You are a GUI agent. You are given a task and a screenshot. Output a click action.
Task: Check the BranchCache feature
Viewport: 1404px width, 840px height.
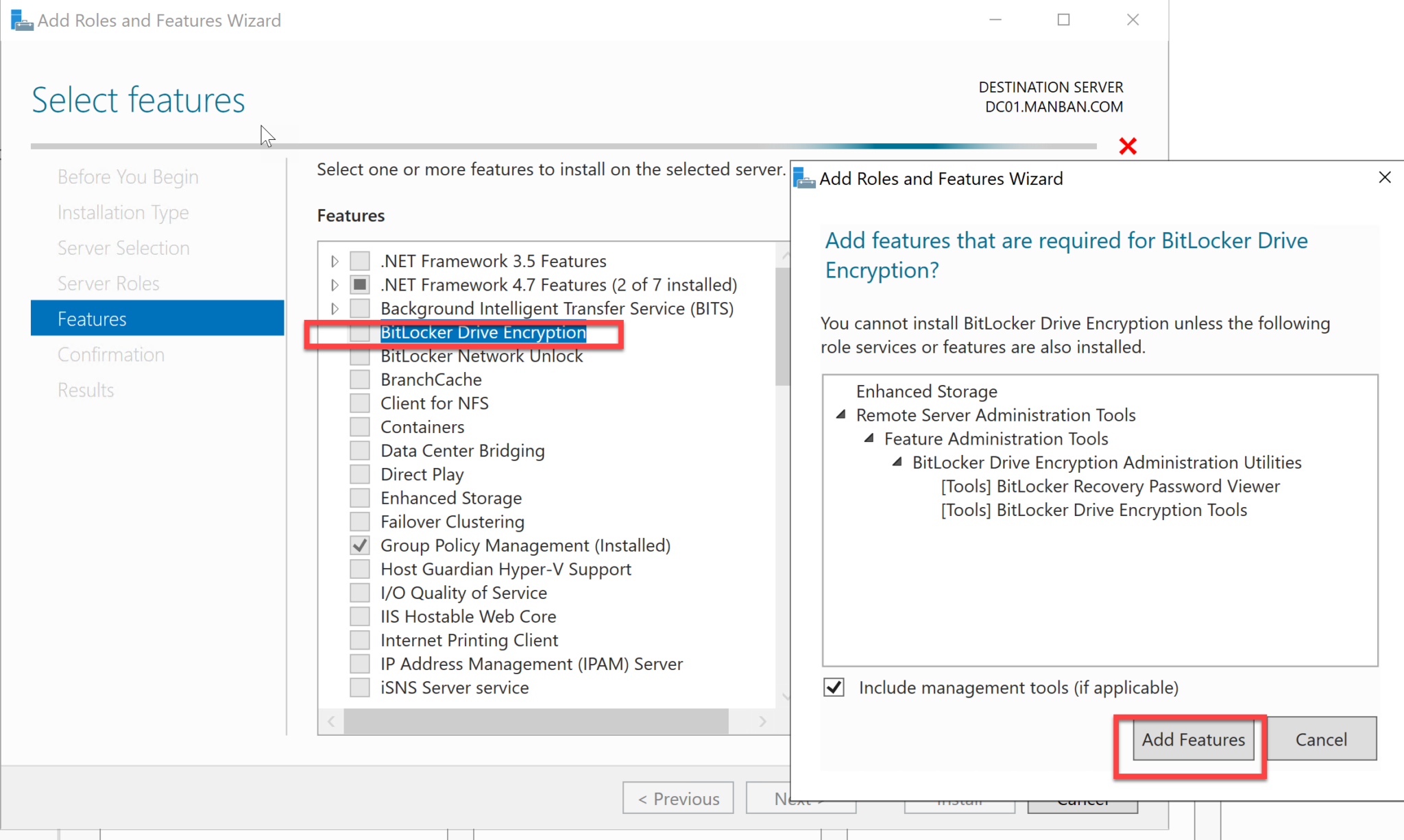(359, 379)
